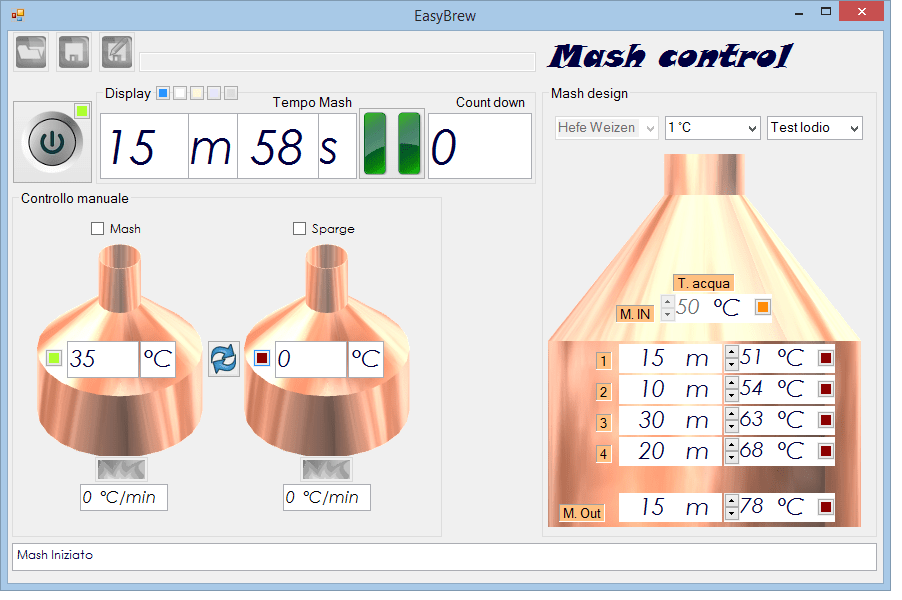Click temperature stepper for step 2 at 54 °C
902x600 pixels.
(x=731, y=389)
